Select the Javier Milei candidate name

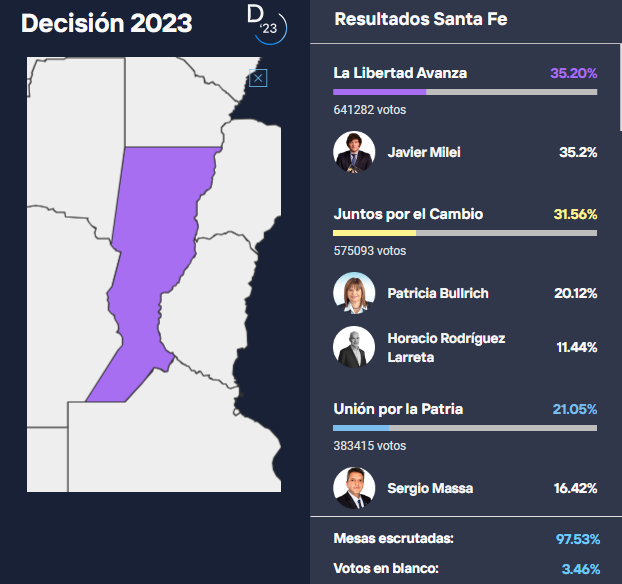tap(425, 153)
